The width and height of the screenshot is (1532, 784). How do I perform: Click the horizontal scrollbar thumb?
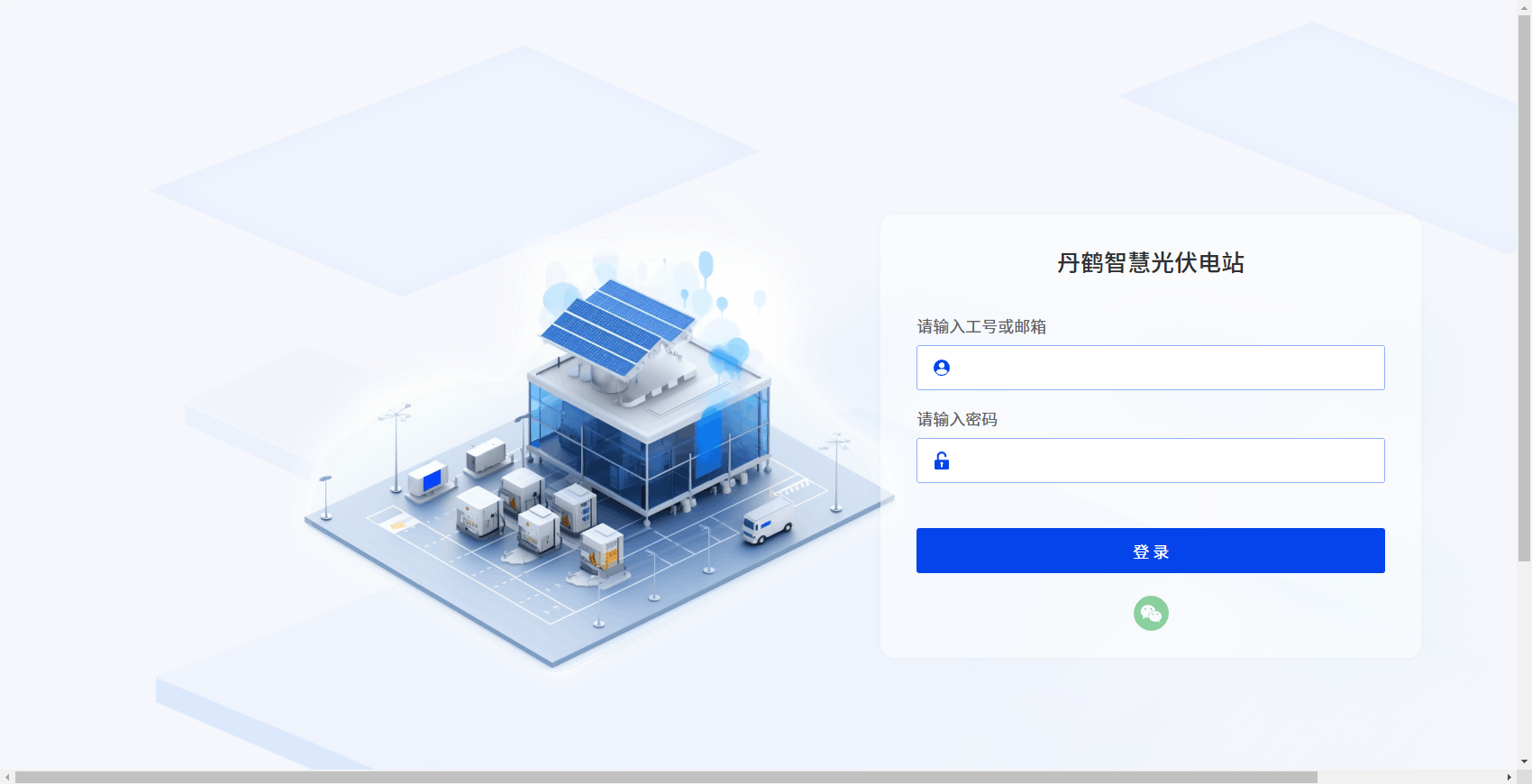click(x=666, y=777)
